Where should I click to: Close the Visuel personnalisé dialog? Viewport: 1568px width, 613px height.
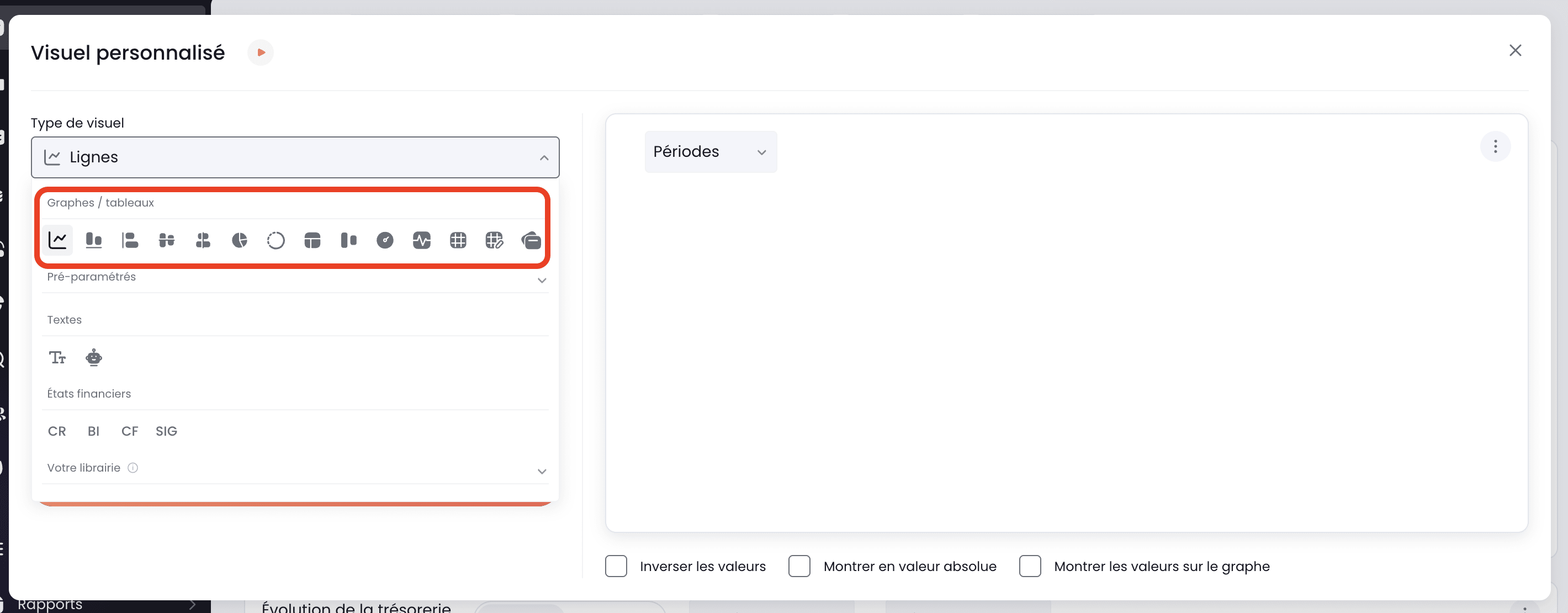[1515, 50]
